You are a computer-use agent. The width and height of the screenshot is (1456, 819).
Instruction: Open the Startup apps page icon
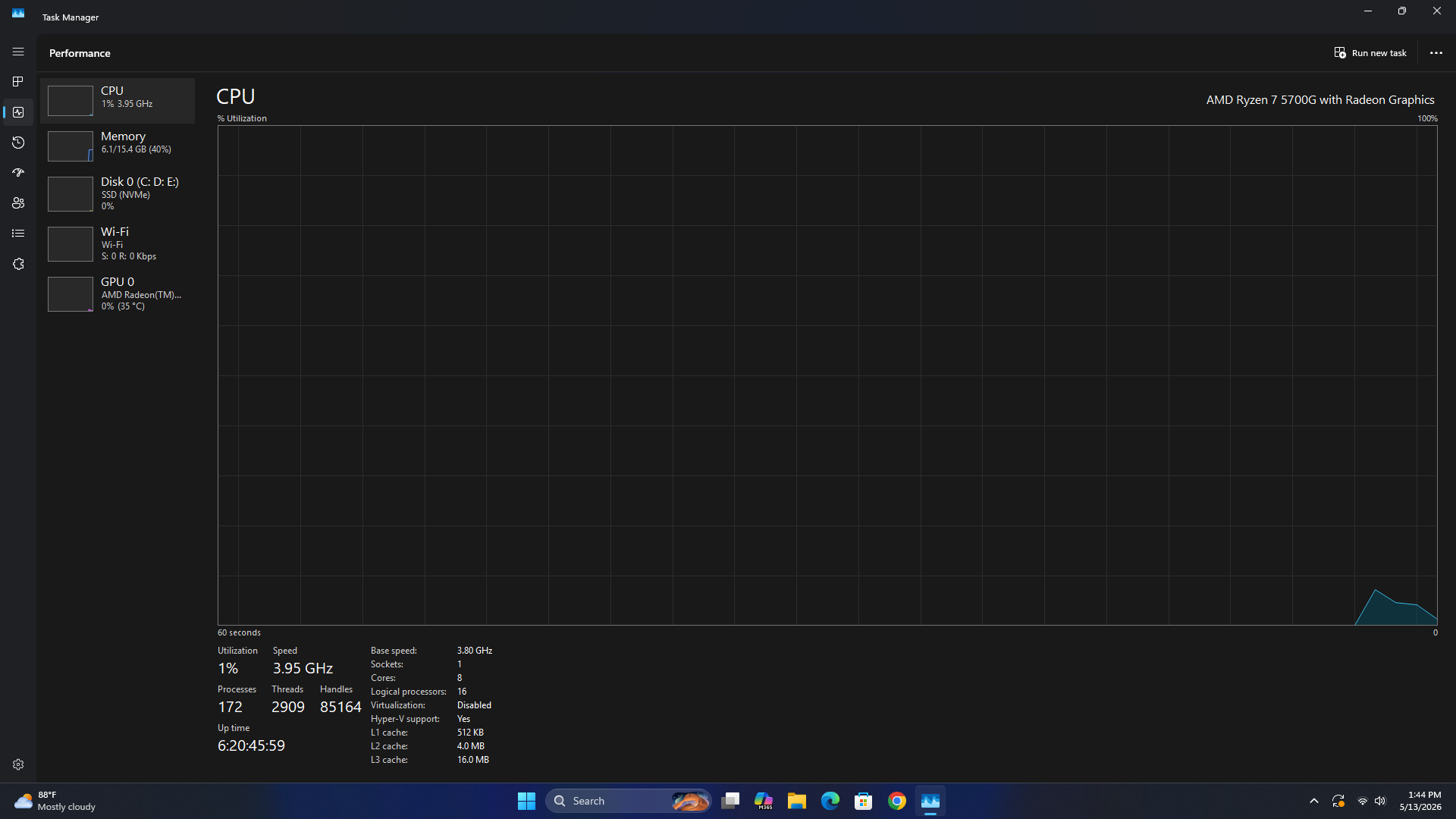[18, 173]
